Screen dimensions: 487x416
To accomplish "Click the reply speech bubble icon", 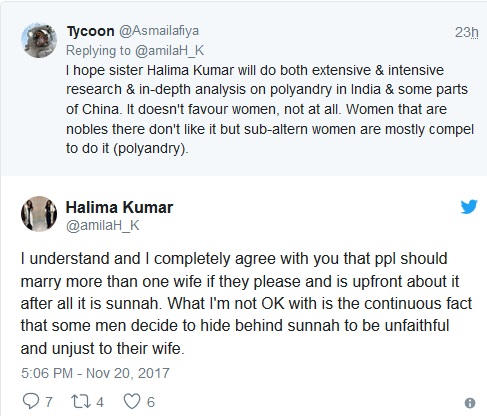I will pyautogui.click(x=30, y=401).
